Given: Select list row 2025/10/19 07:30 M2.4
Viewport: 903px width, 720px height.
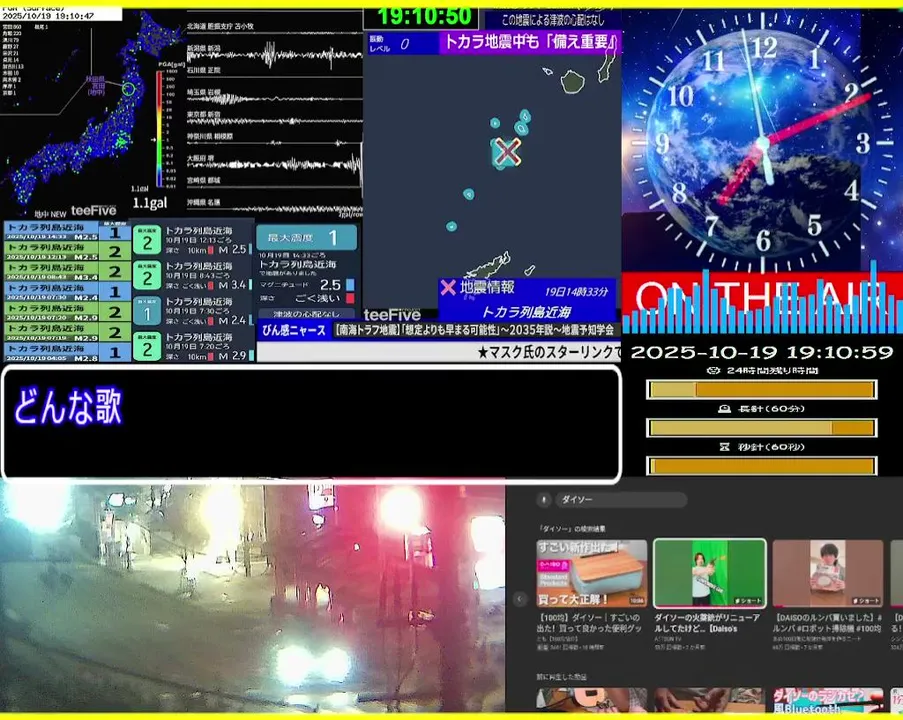Looking at the screenshot, I should pyautogui.click(x=67, y=292).
